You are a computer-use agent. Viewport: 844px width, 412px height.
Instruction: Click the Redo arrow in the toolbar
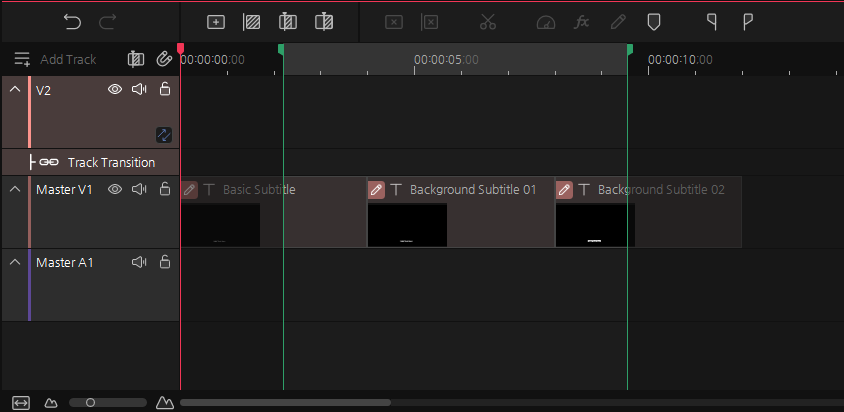pyautogui.click(x=108, y=21)
